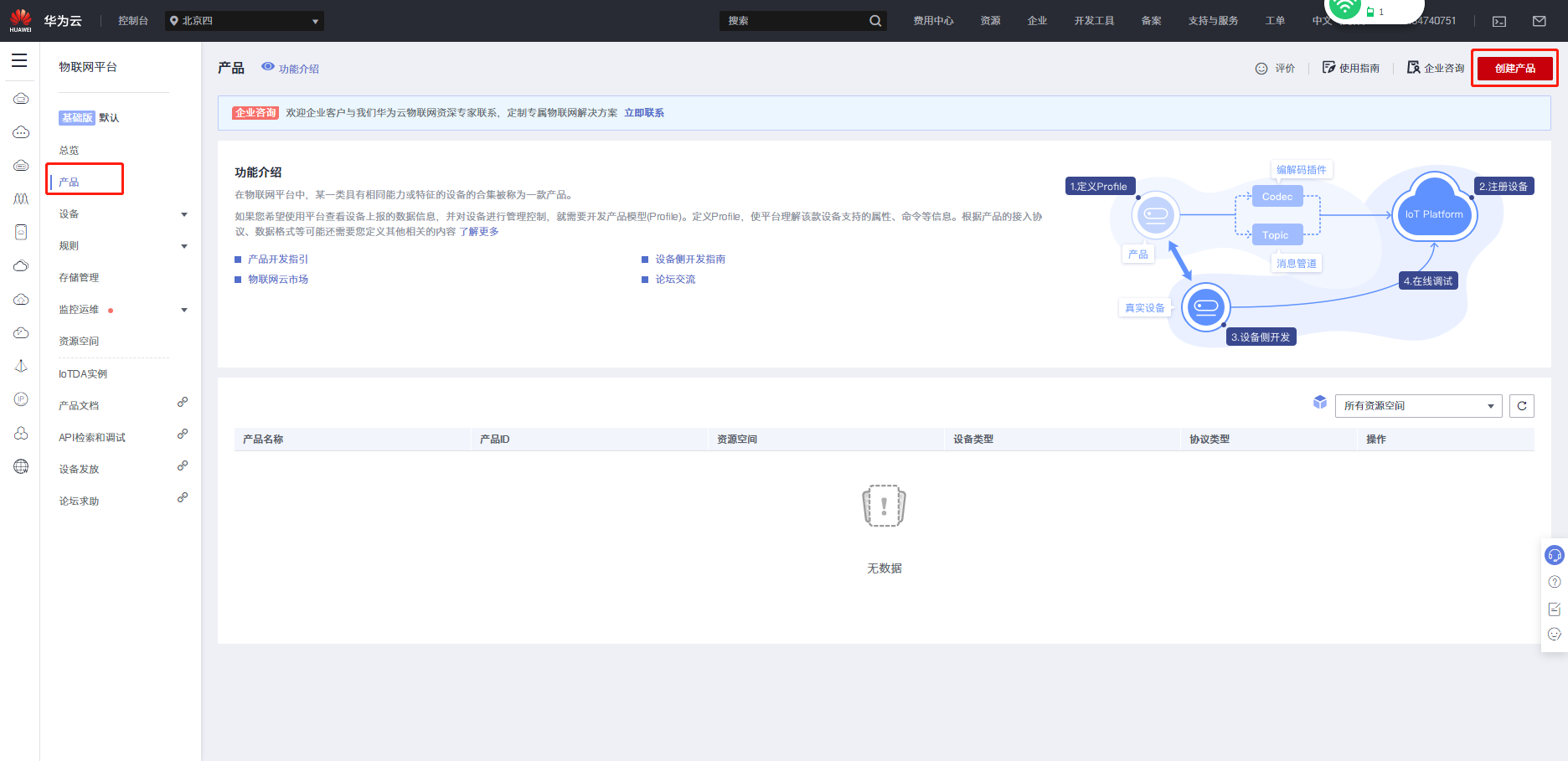
Task: Expand the 规则 sidebar submenu
Action: point(184,246)
